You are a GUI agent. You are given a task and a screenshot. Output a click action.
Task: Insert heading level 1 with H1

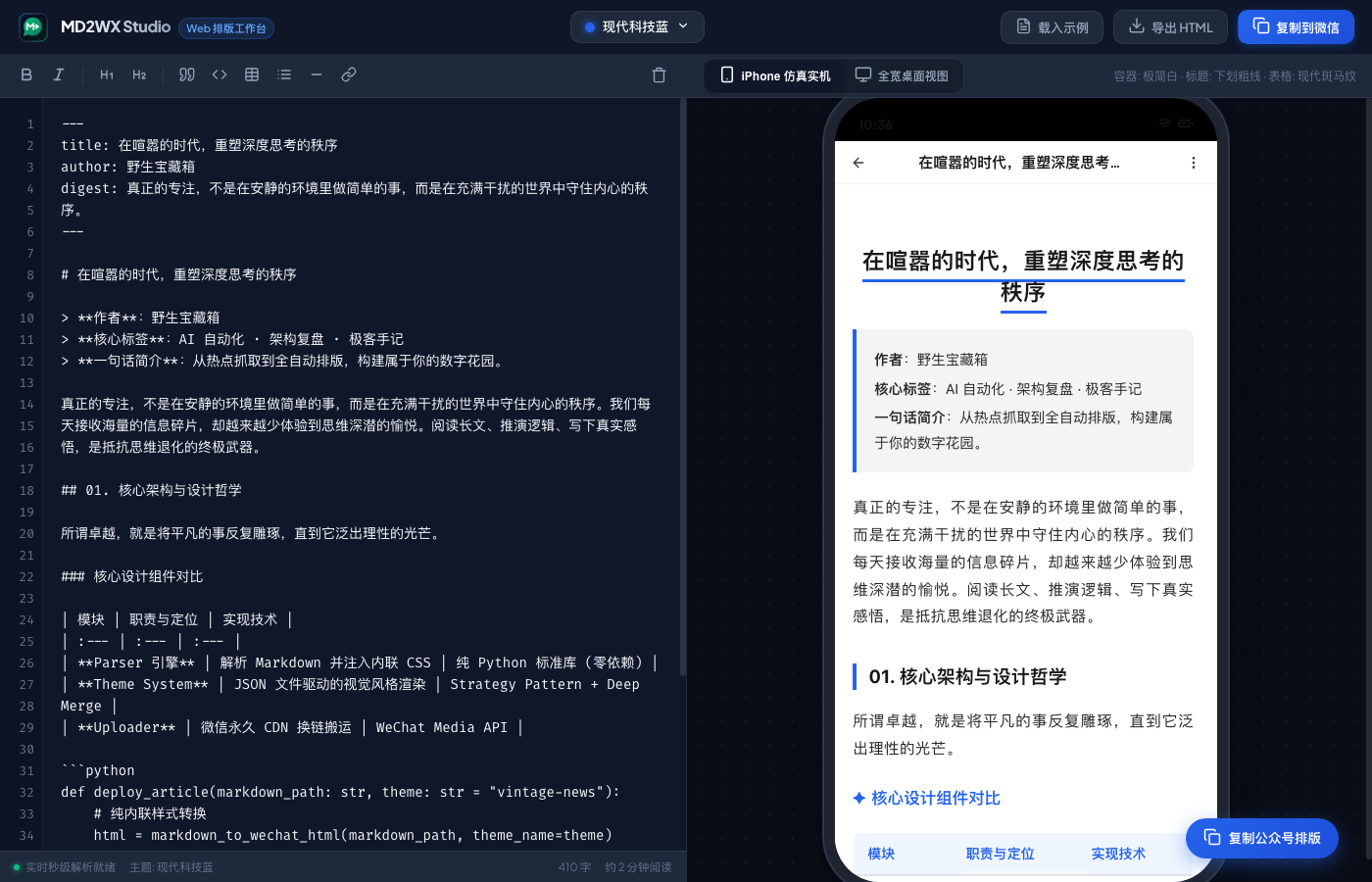107,74
